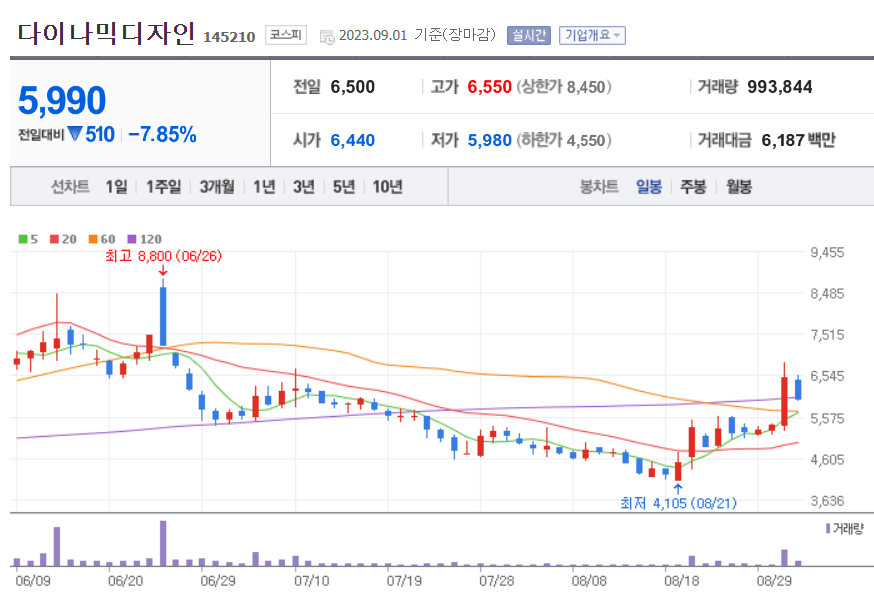Click the green 5-day moving average swatch

[23, 239]
